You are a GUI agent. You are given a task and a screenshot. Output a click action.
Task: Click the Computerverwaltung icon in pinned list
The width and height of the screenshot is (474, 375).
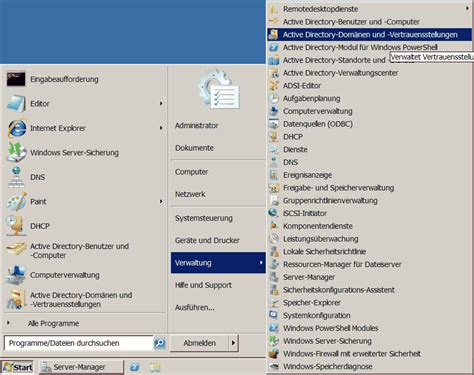point(16,275)
